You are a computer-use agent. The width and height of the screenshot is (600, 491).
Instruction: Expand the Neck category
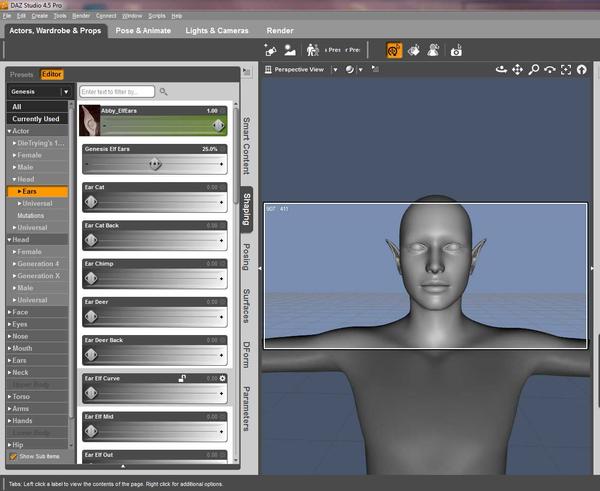[x=10, y=372]
